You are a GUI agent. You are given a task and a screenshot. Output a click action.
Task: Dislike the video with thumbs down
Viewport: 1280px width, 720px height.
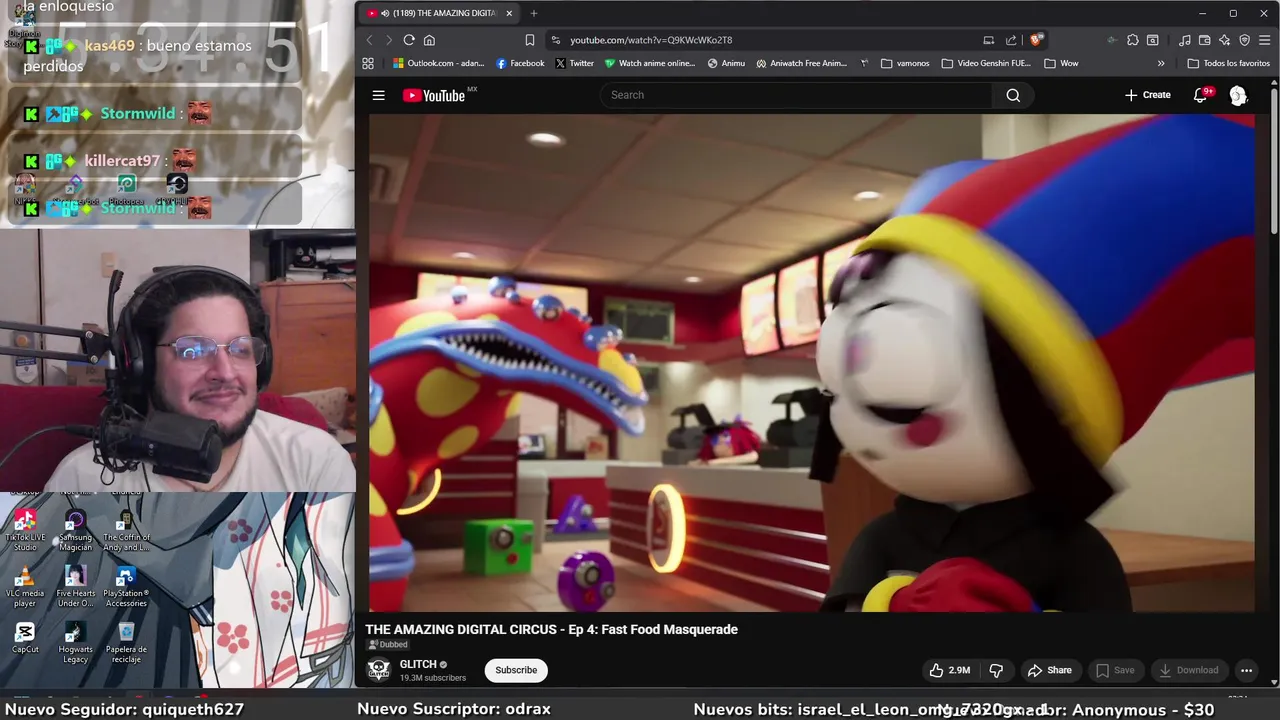coord(996,670)
